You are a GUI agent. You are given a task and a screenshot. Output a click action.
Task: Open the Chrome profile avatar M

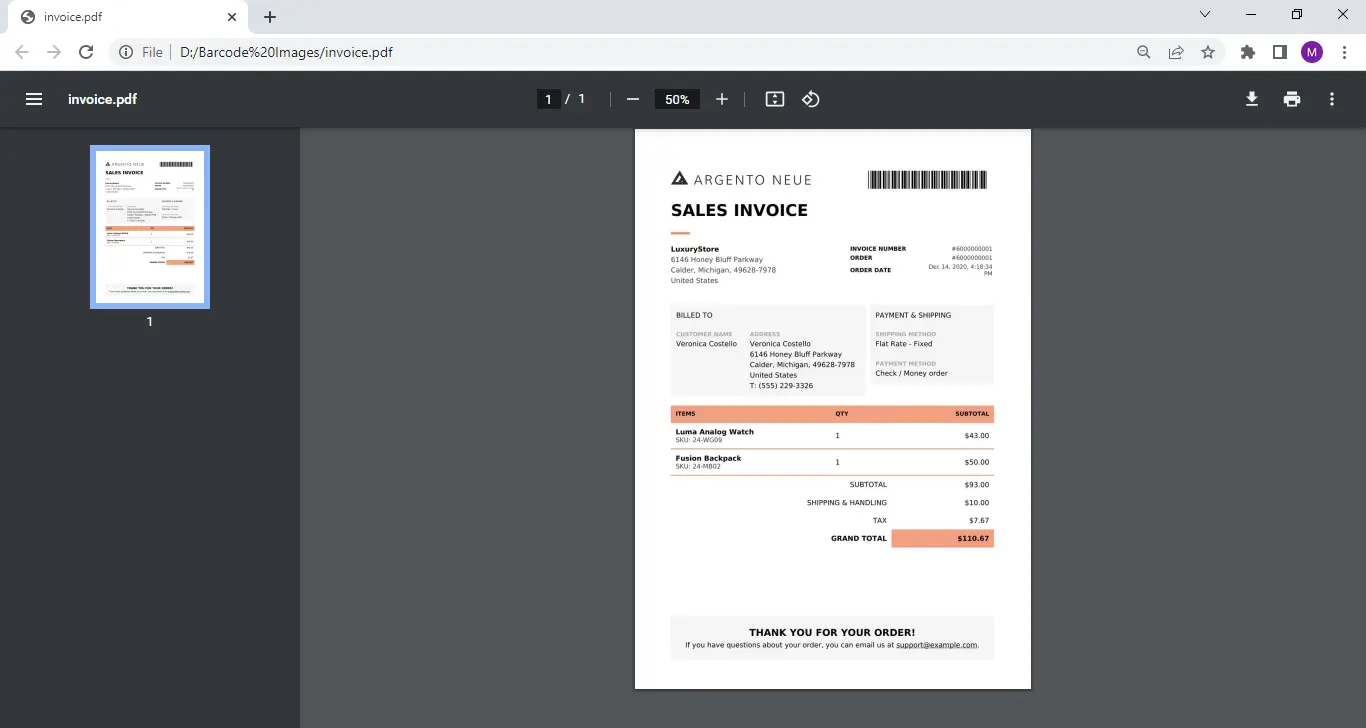coord(1312,52)
